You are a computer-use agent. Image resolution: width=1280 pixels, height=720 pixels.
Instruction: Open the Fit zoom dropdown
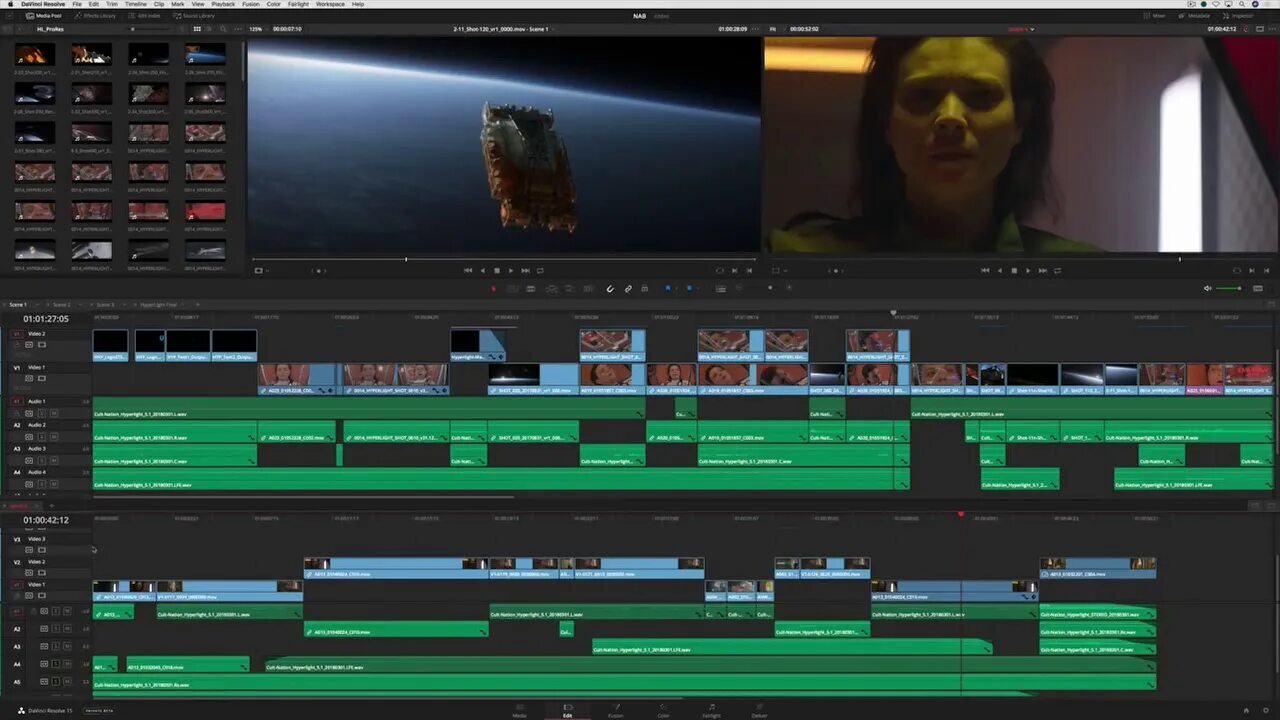click(x=774, y=29)
